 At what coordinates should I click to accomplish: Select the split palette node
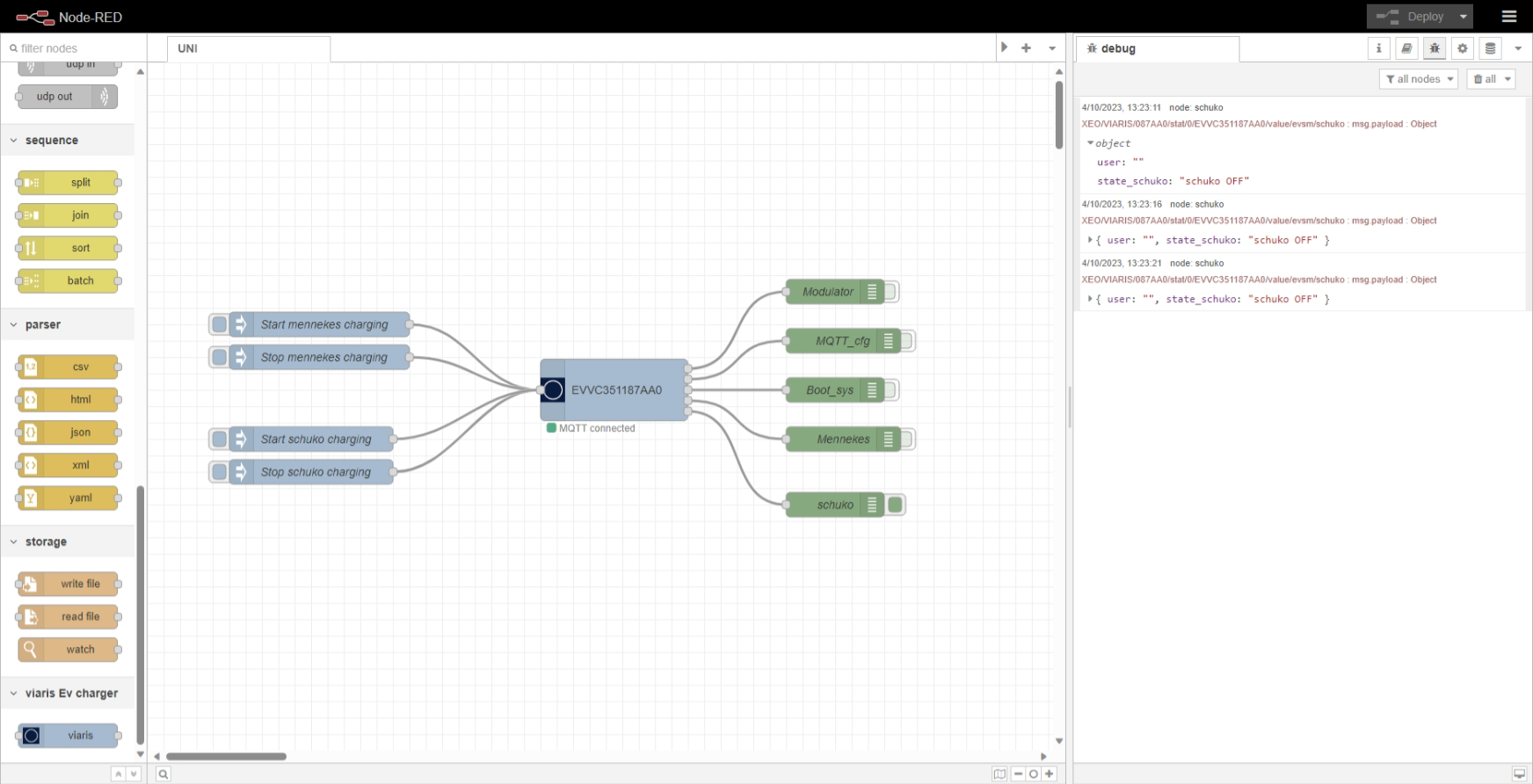[68, 183]
